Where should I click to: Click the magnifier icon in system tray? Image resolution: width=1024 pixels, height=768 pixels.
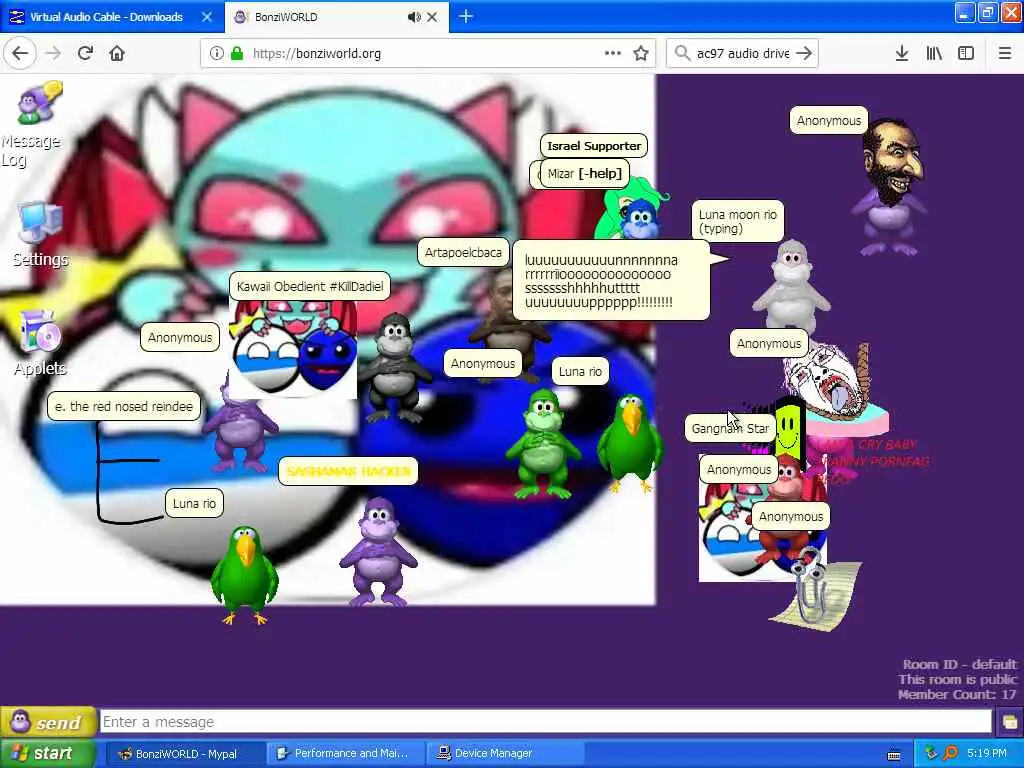[950, 754]
